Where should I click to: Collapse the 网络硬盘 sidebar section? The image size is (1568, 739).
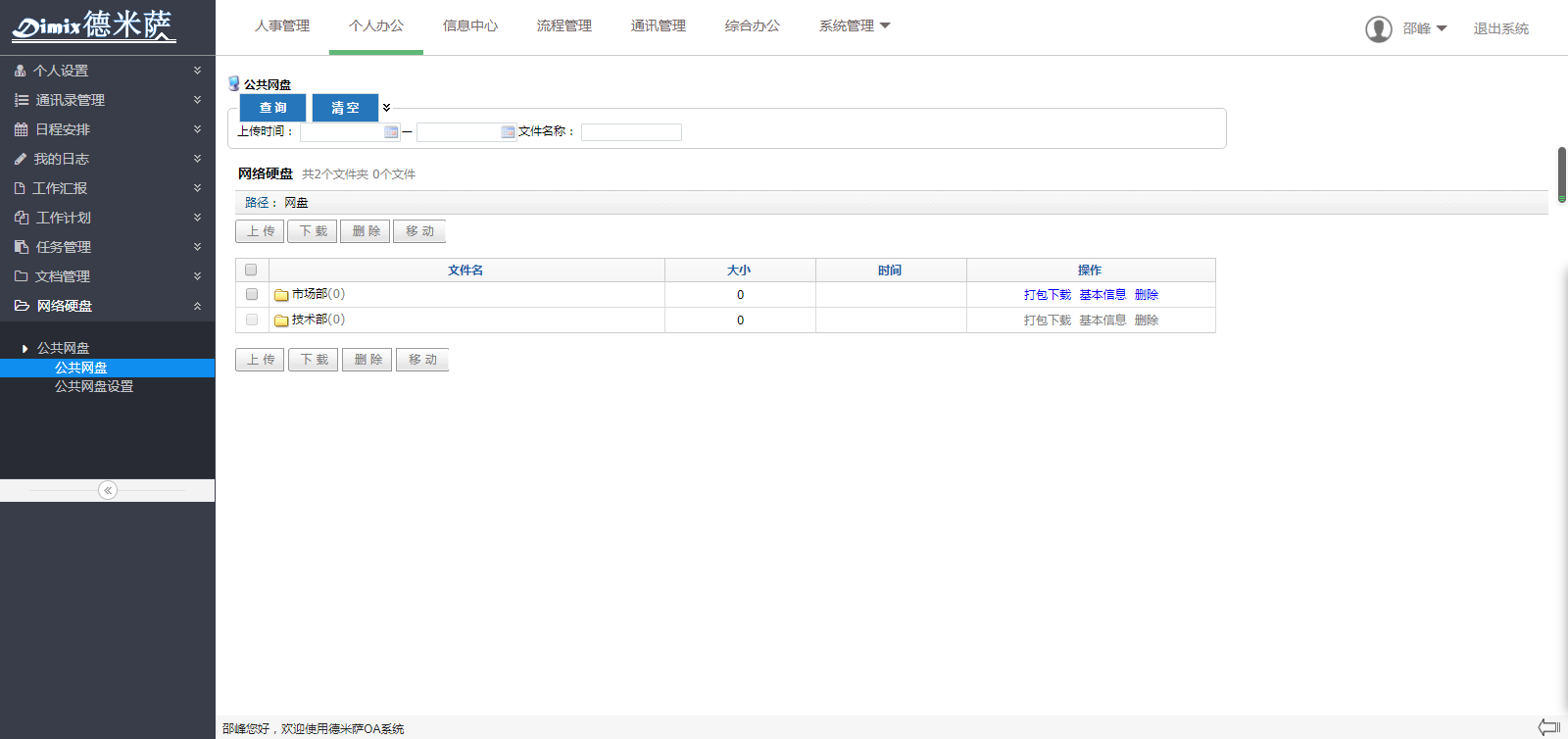click(x=197, y=306)
